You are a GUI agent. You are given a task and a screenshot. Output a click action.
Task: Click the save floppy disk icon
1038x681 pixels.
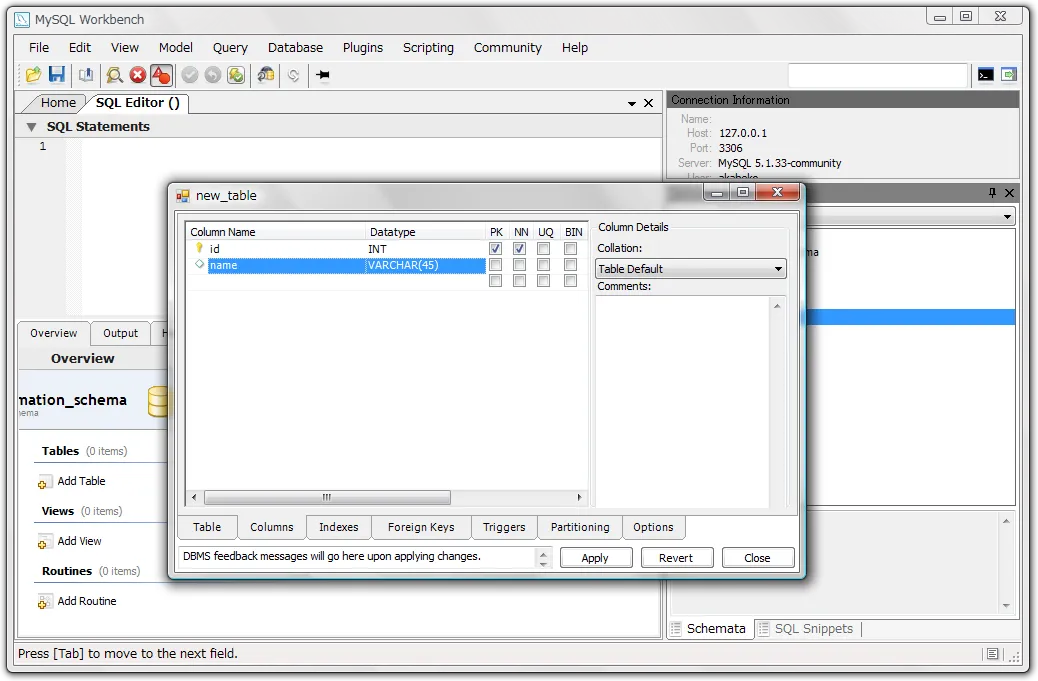[57, 75]
